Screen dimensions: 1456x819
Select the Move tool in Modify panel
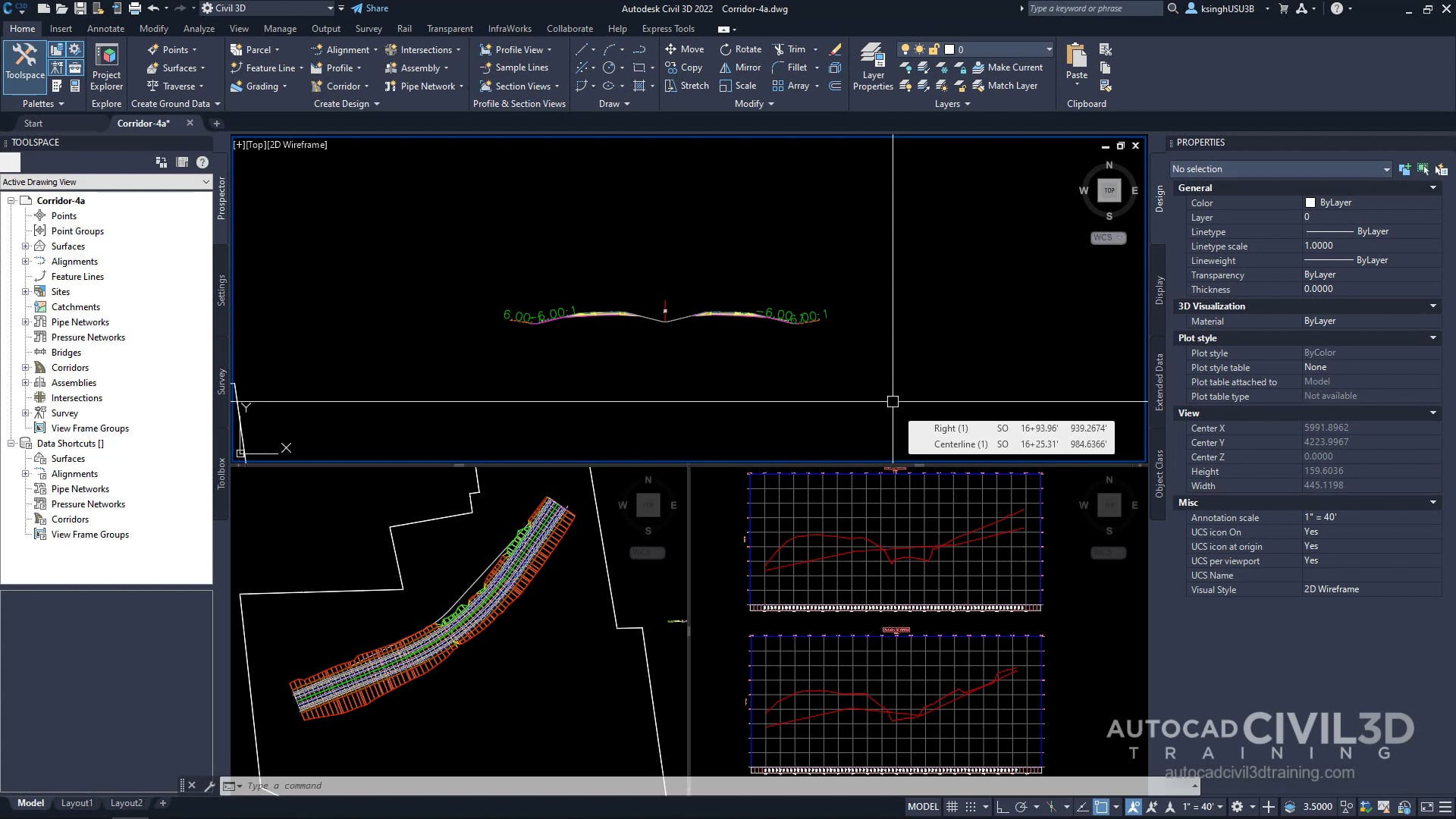686,49
